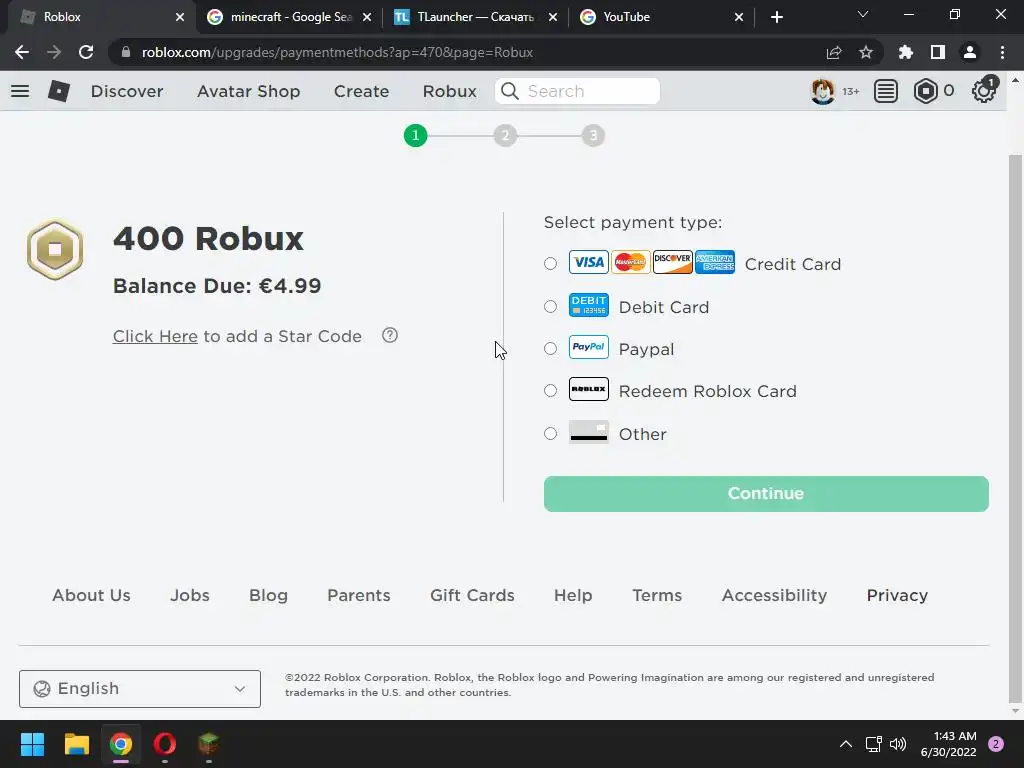Expand Chrome tab search chevron
1024x768 pixels.
(x=863, y=14)
